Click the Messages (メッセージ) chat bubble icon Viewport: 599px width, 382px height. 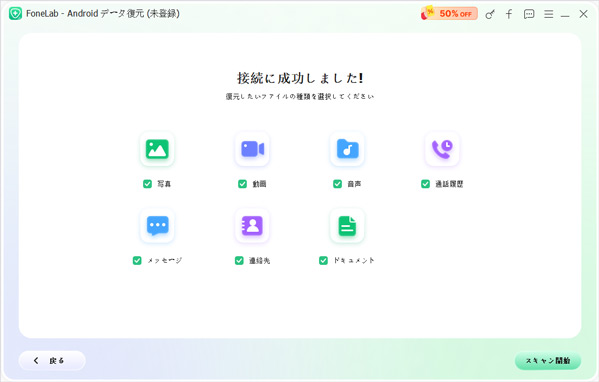pyautogui.click(x=157, y=225)
